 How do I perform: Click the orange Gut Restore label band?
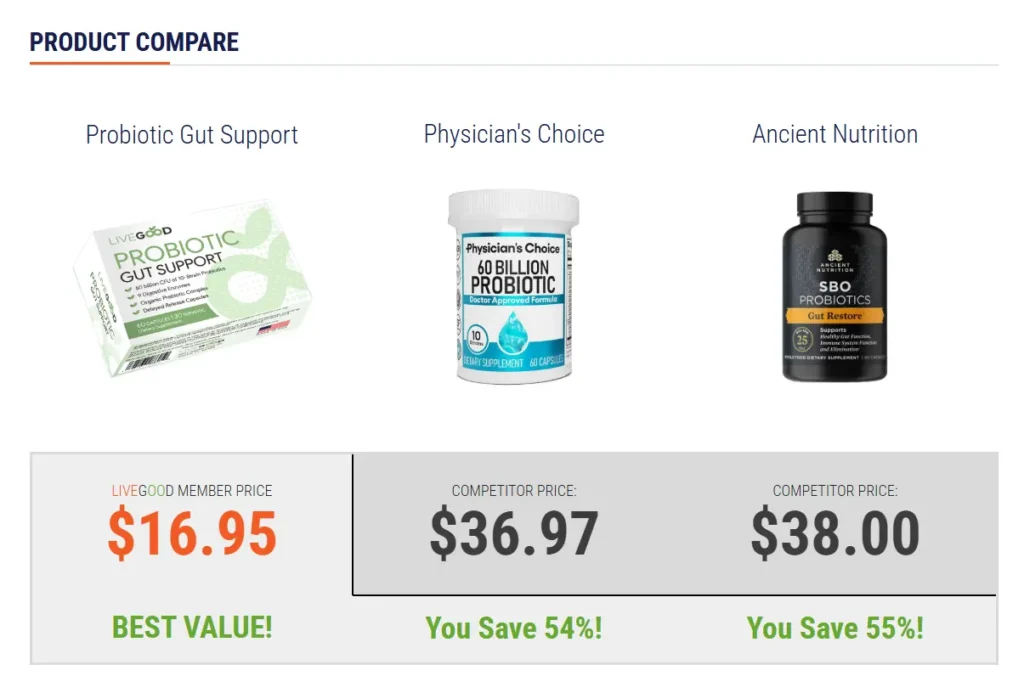coord(834,315)
